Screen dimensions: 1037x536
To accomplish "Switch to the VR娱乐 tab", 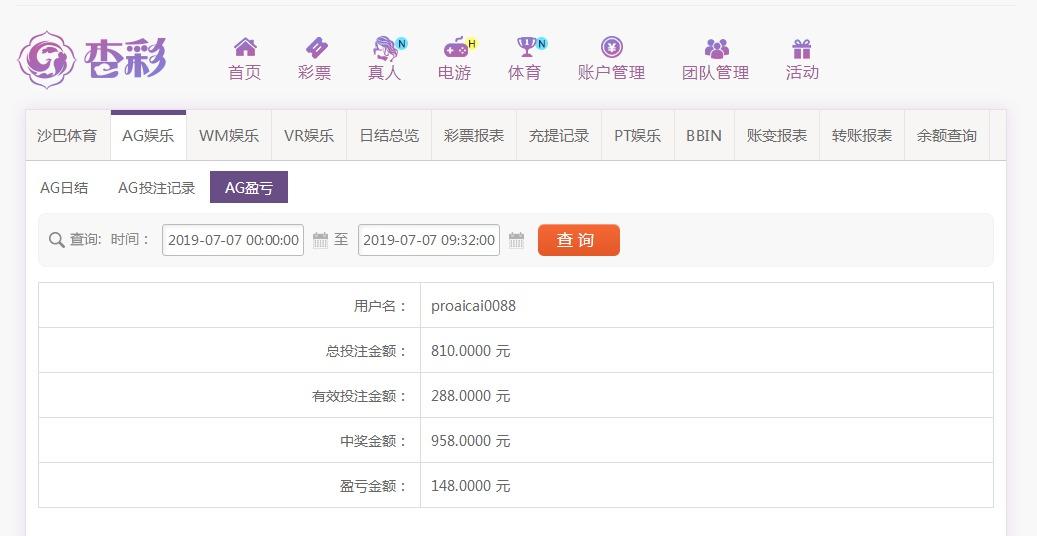I will (309, 136).
